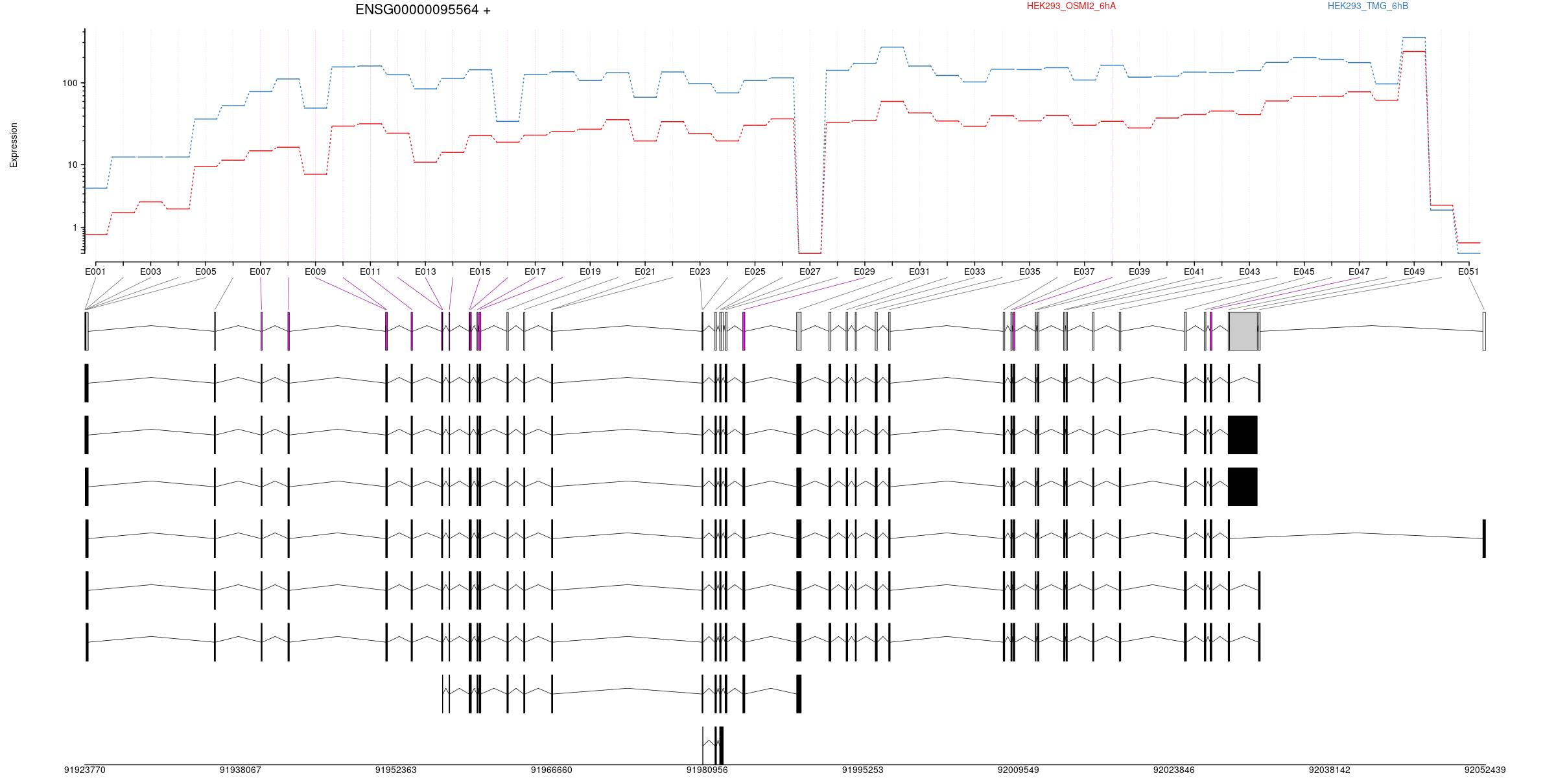1556x784 pixels.
Task: Click genomic coordinate 91980956
Action: click(x=707, y=770)
